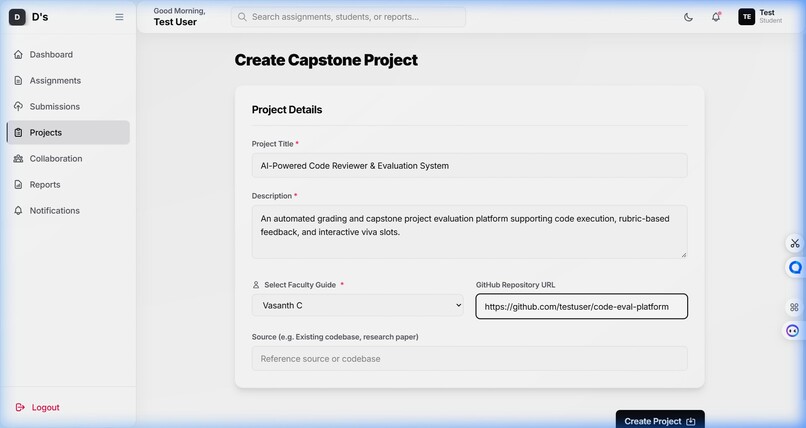The width and height of the screenshot is (806, 428).
Task: Click the Reports file icon
Action: point(19,184)
